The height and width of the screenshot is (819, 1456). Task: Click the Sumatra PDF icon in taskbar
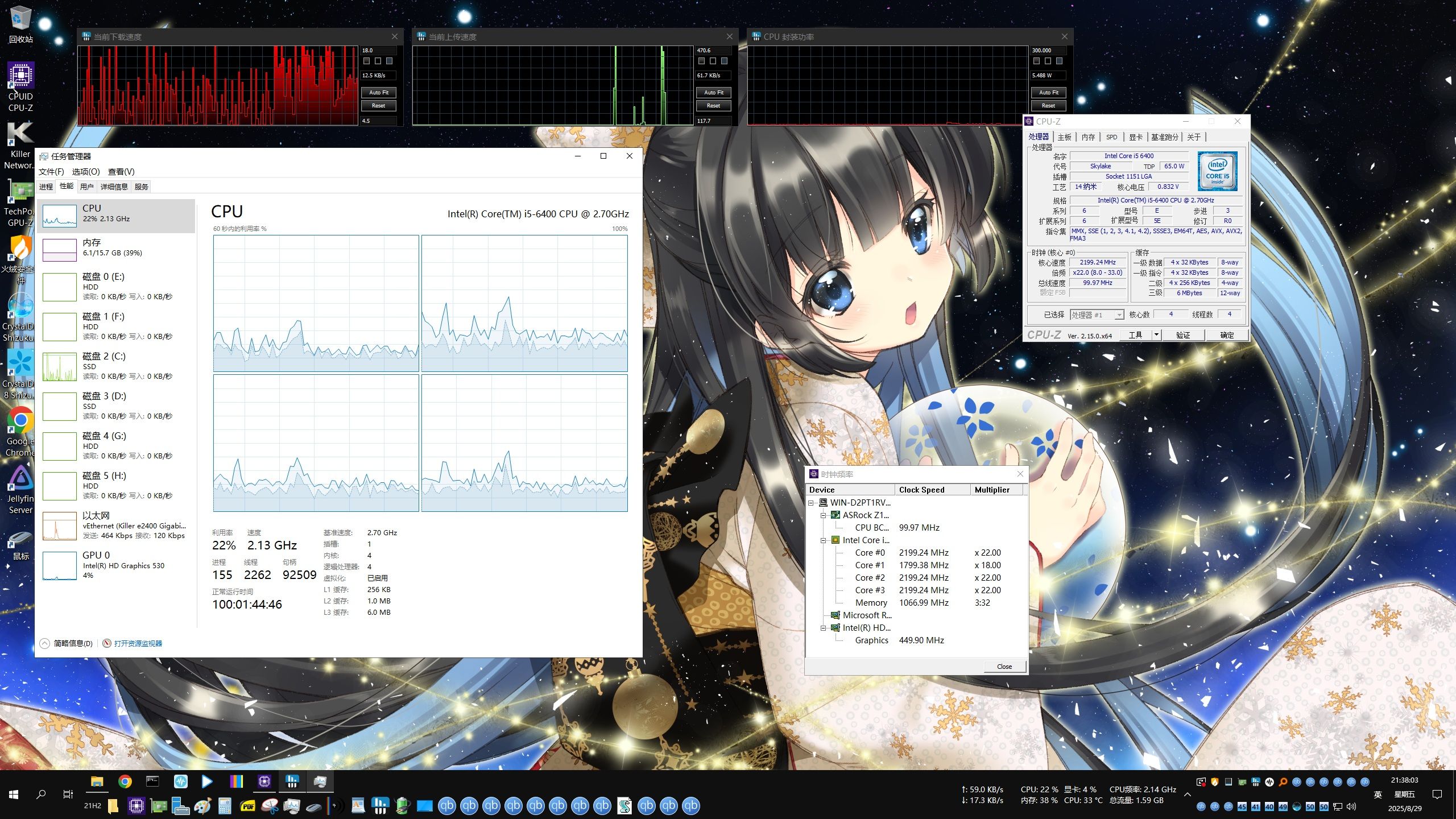248,806
